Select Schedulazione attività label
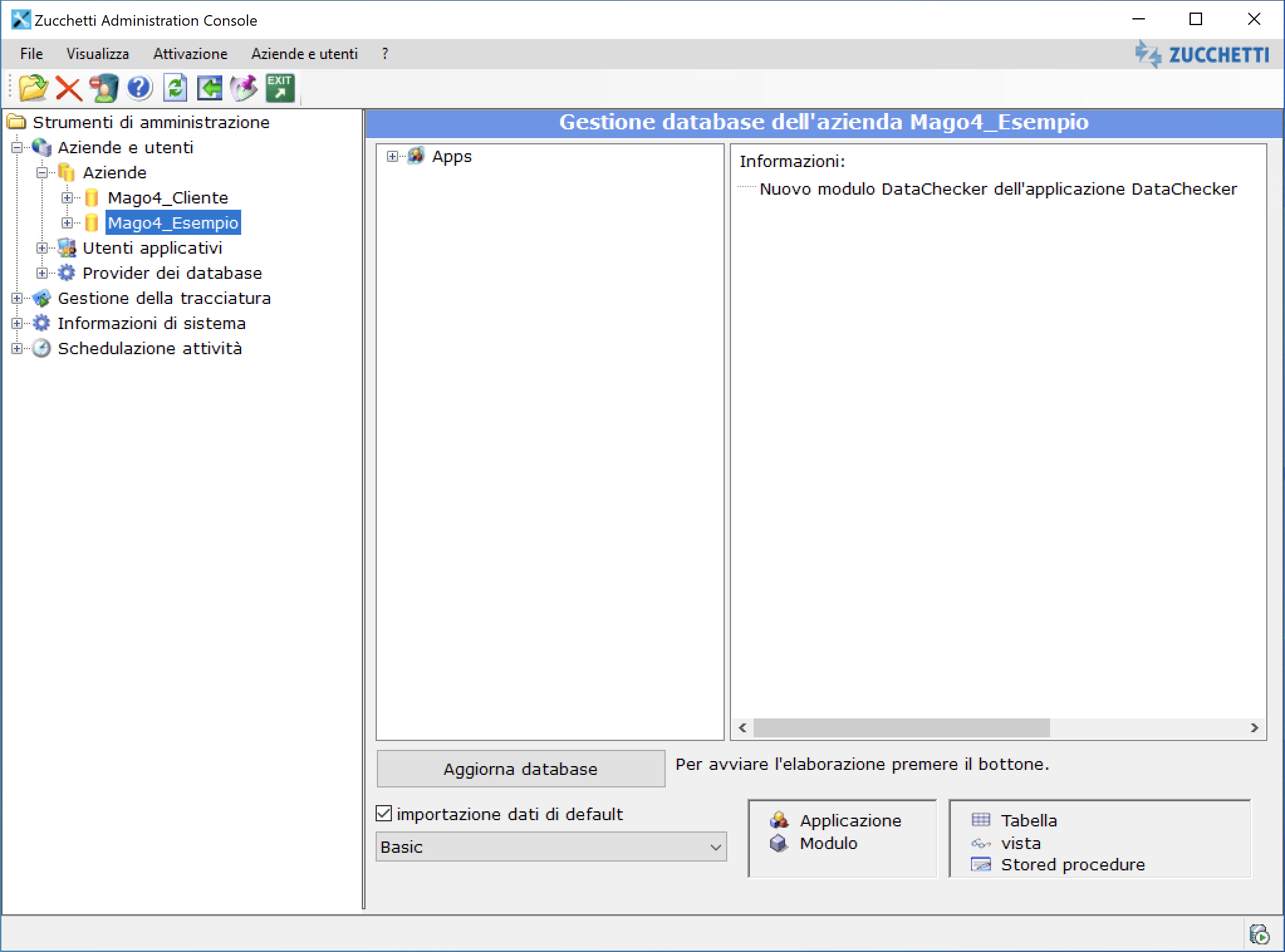This screenshot has width=1285, height=952. click(x=150, y=349)
